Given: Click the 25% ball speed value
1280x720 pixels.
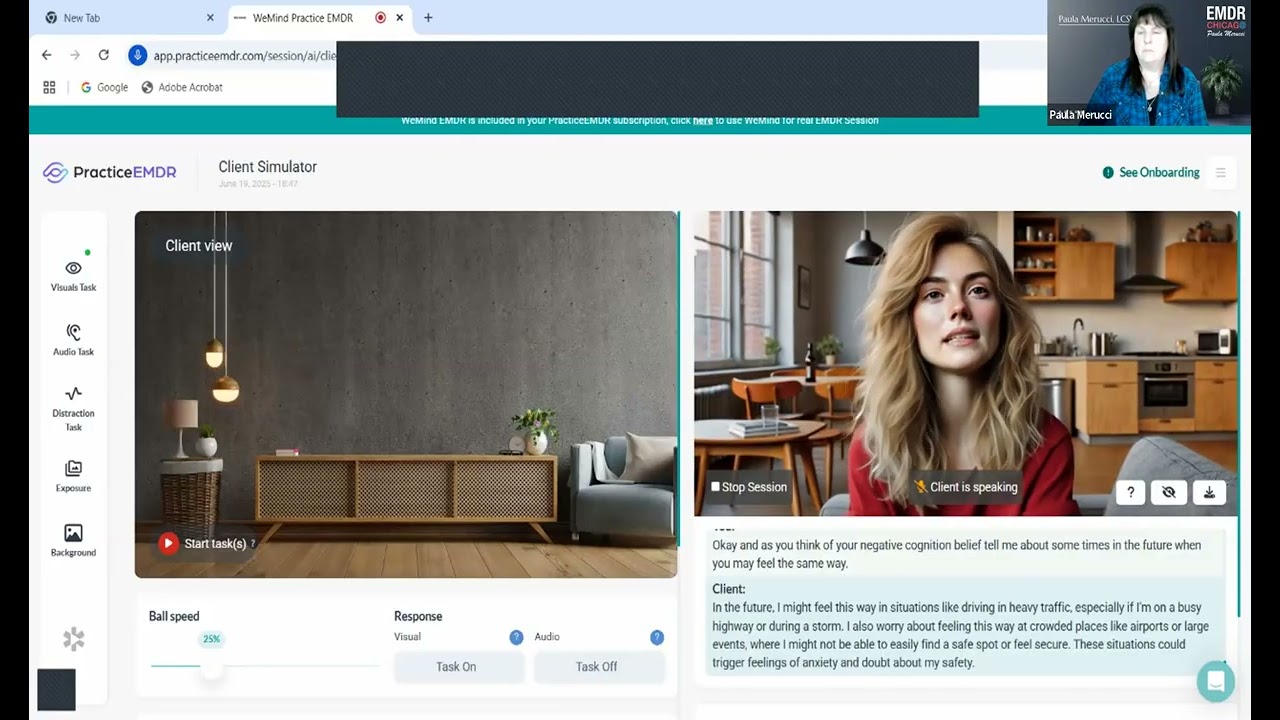Looking at the screenshot, I should pos(211,639).
